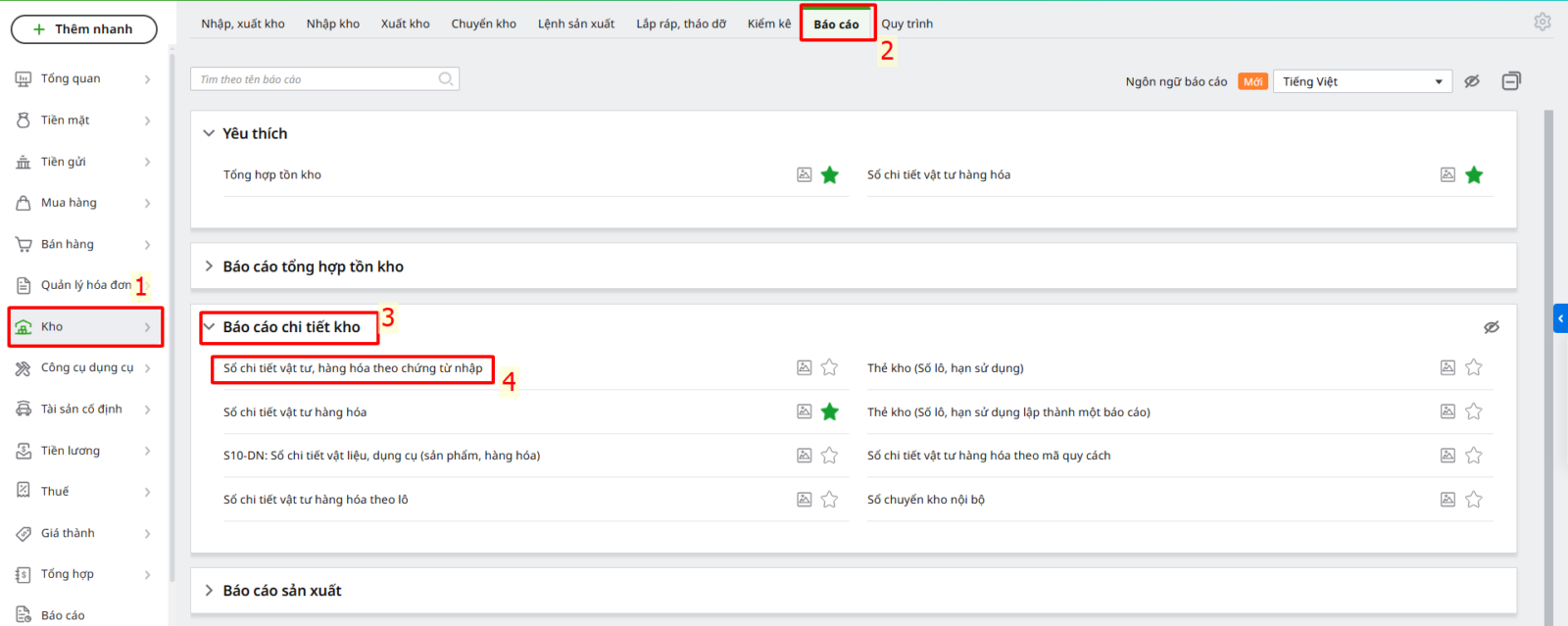Unfavorite Tổng hợp tồn kho green star
Viewport: 1568px width, 626px height.
830,175
